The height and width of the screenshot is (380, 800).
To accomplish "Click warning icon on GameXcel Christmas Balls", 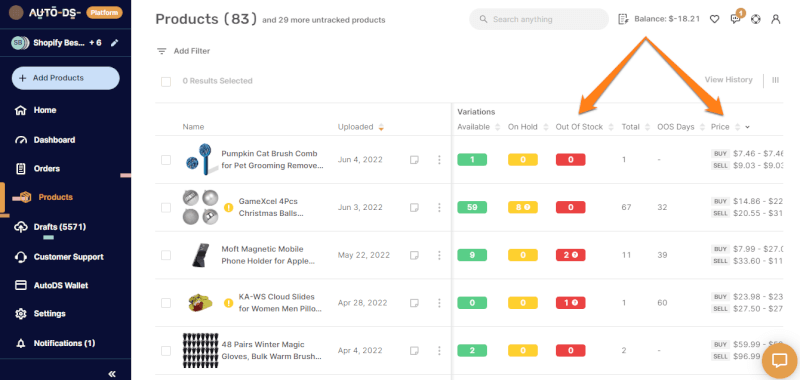I will click(x=229, y=208).
